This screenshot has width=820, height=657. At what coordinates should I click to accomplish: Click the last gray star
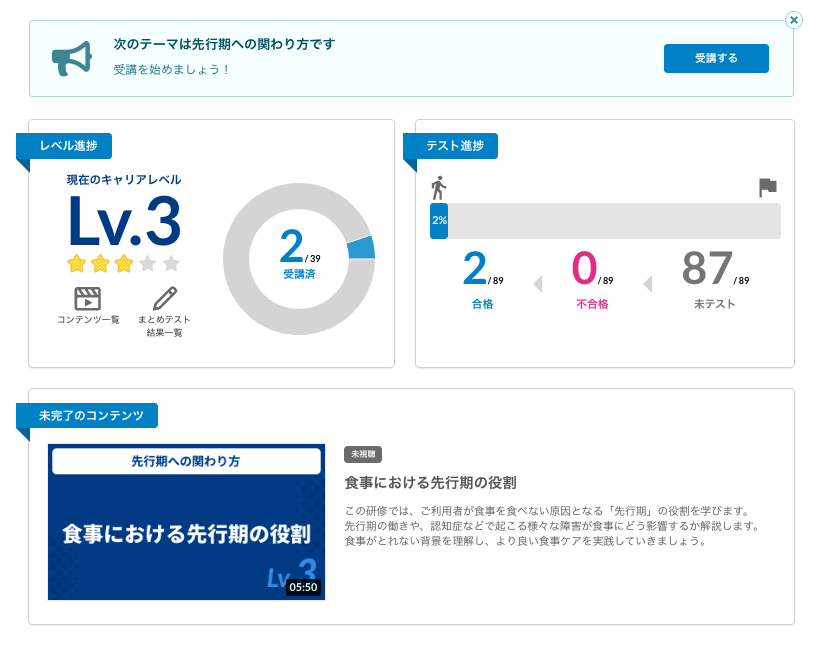point(171,263)
